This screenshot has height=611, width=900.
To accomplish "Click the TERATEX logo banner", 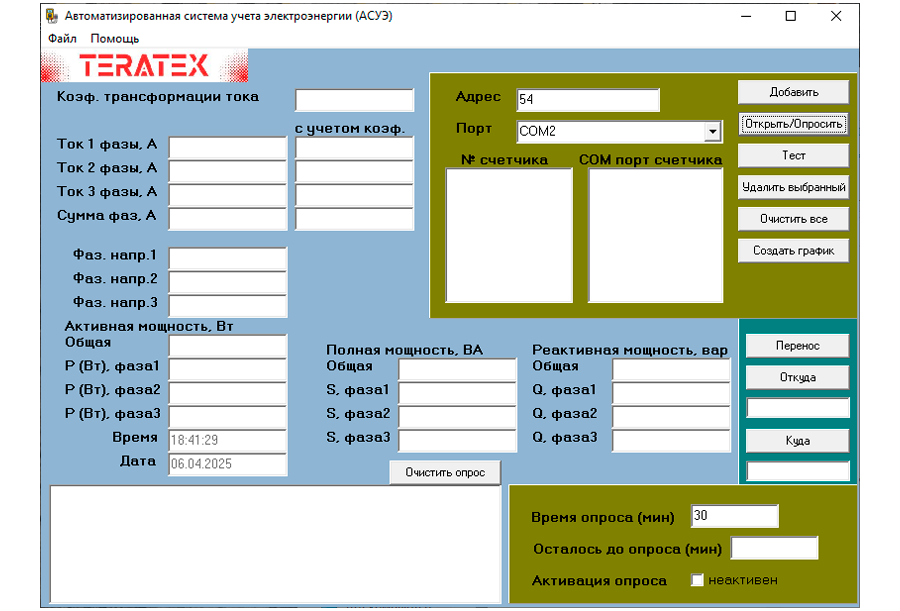I will point(145,65).
